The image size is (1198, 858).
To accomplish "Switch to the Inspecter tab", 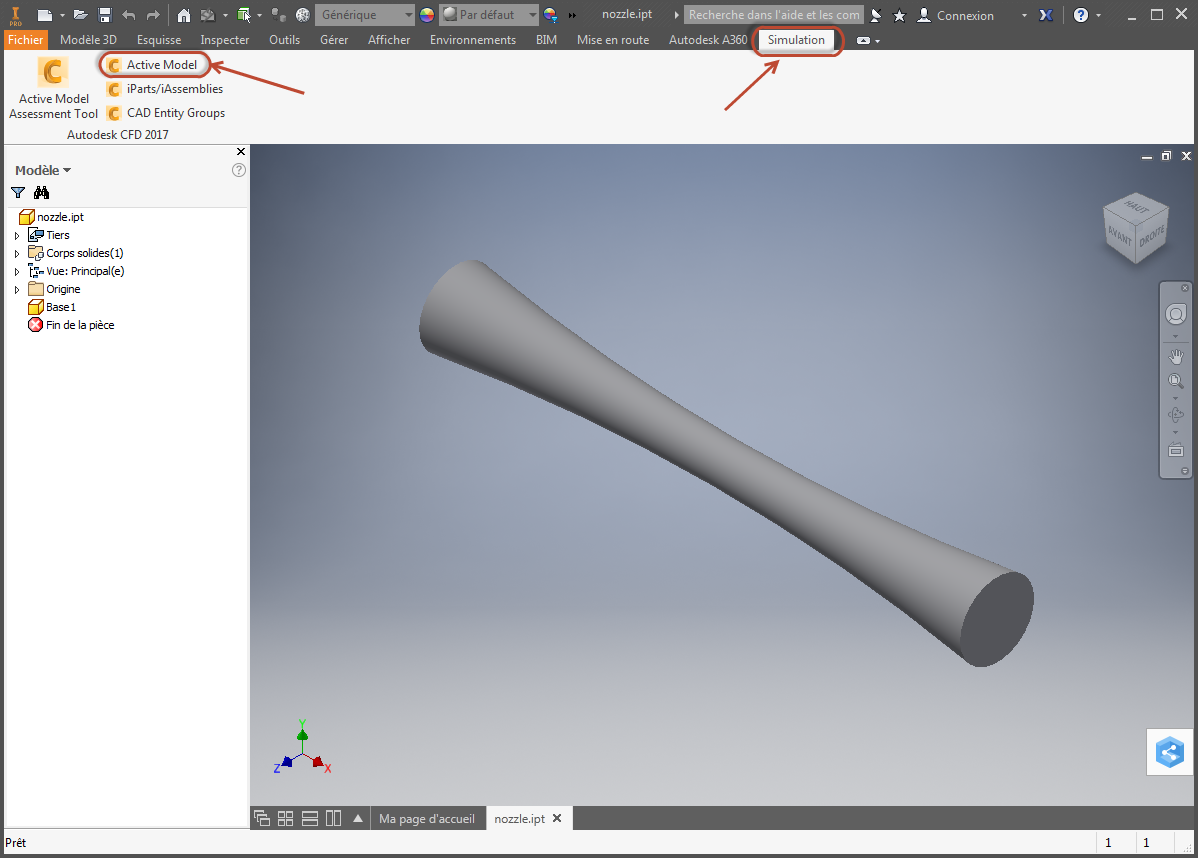I will tap(225, 40).
